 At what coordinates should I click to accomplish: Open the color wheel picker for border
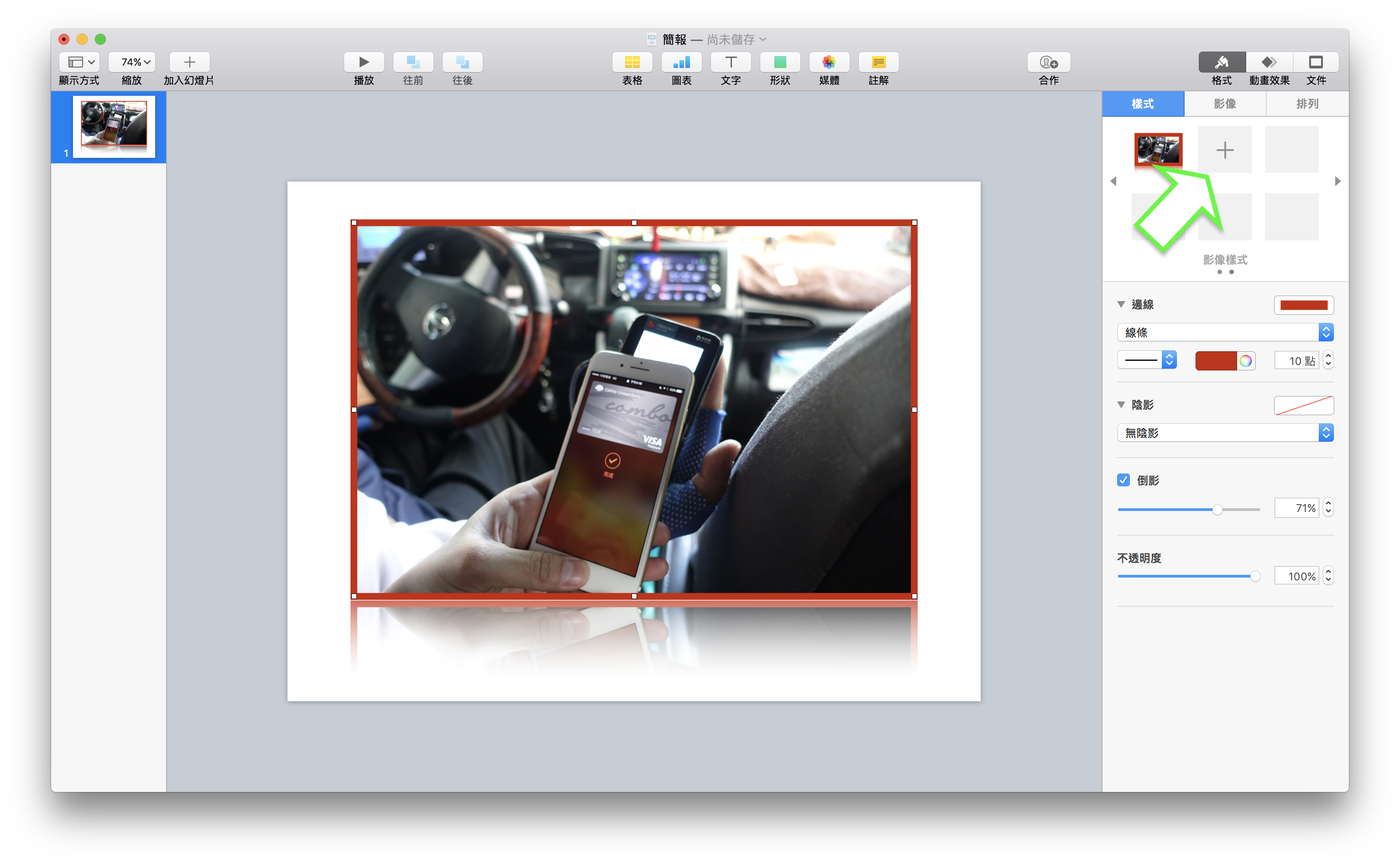pos(1245,361)
